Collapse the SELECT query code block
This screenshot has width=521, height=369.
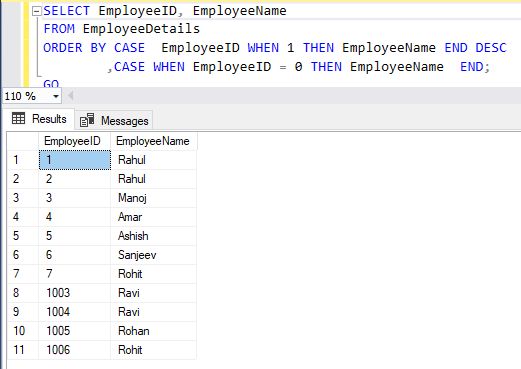36,12
